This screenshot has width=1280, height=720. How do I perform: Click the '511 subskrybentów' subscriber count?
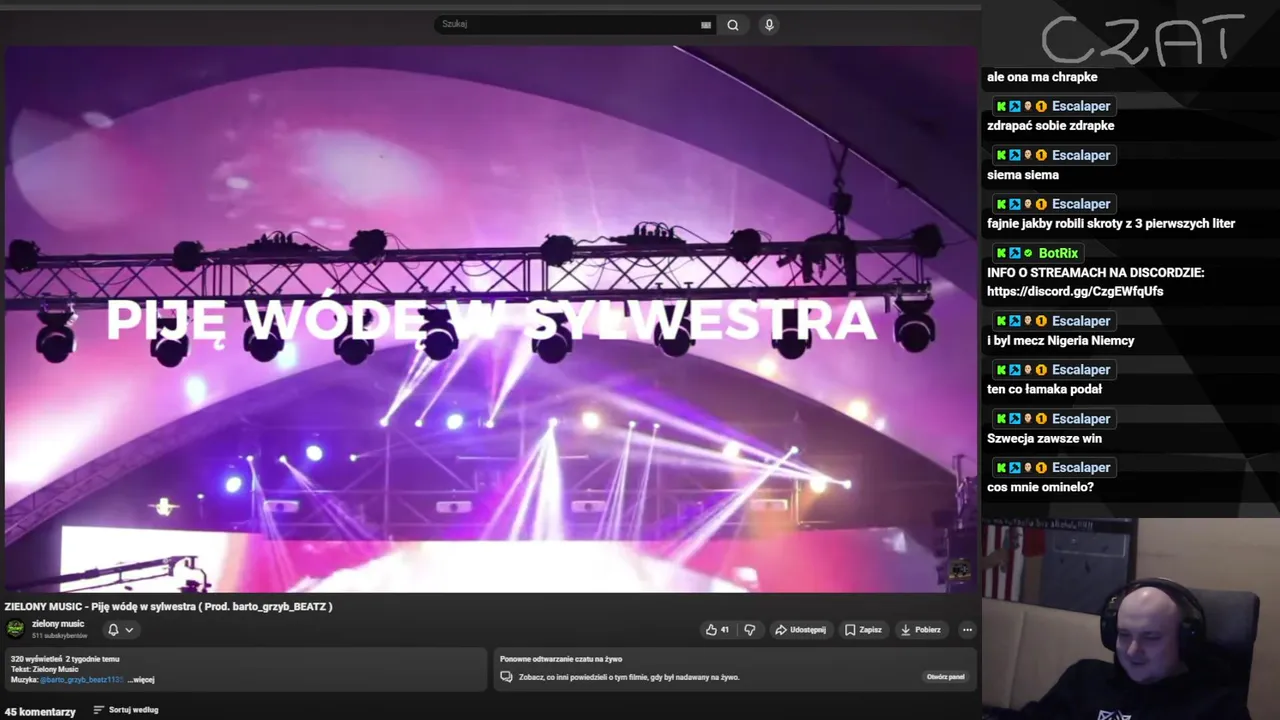click(59, 636)
